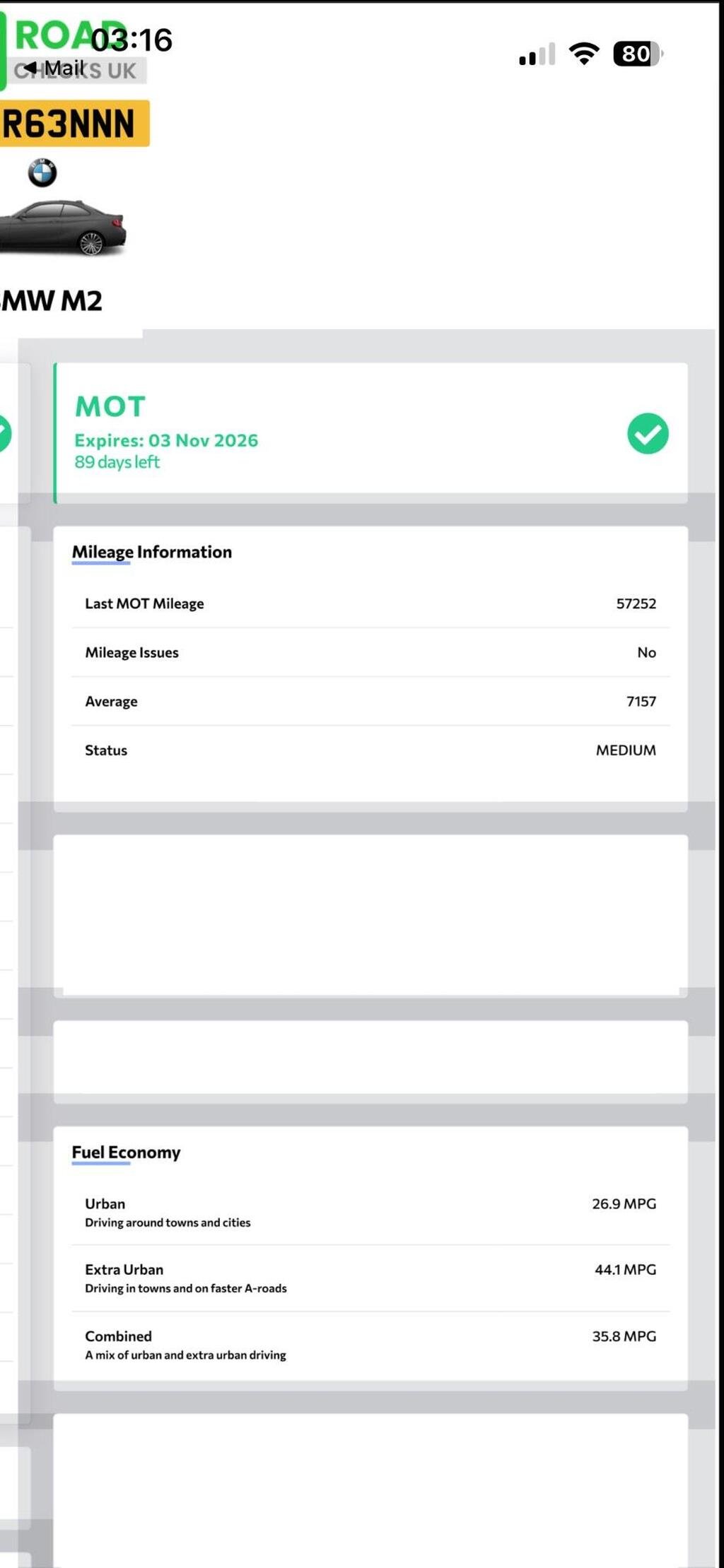This screenshot has height=1568, width=724.
Task: Open the MOT expiry card
Action: pyautogui.click(x=370, y=432)
